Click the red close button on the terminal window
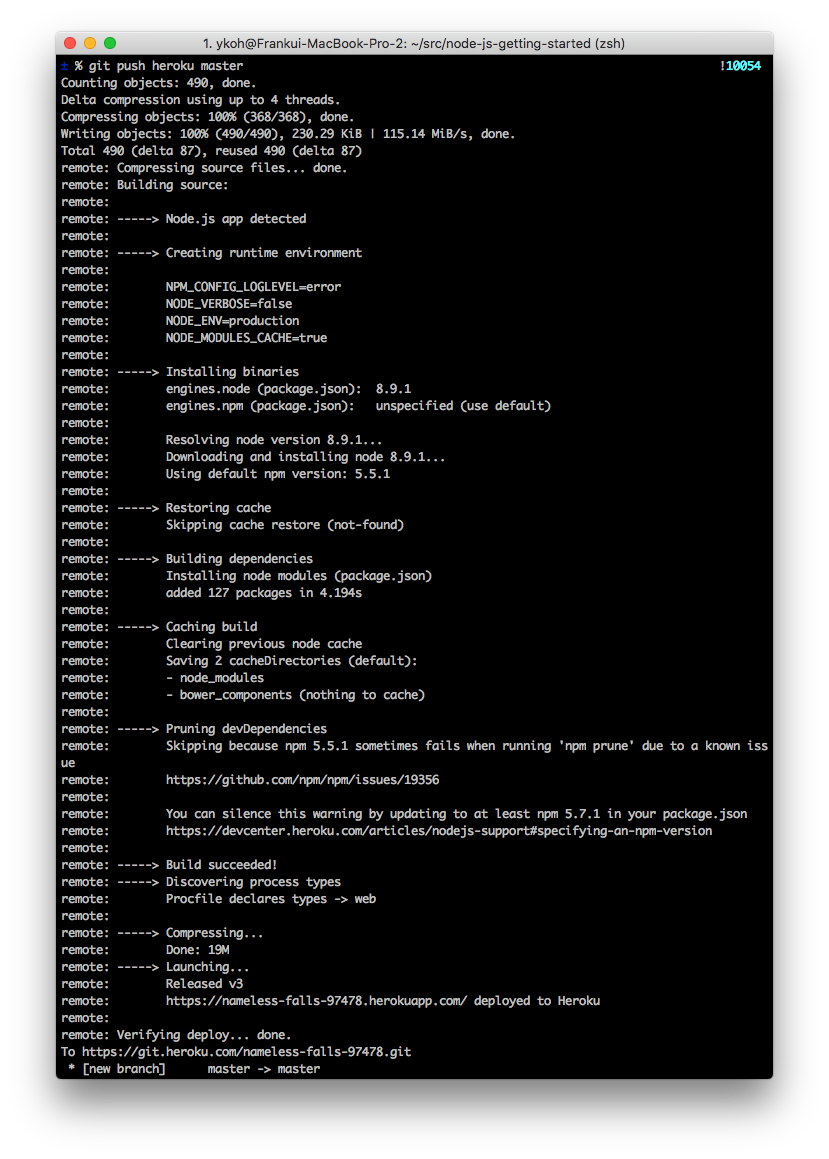The image size is (829, 1159). click(x=68, y=43)
